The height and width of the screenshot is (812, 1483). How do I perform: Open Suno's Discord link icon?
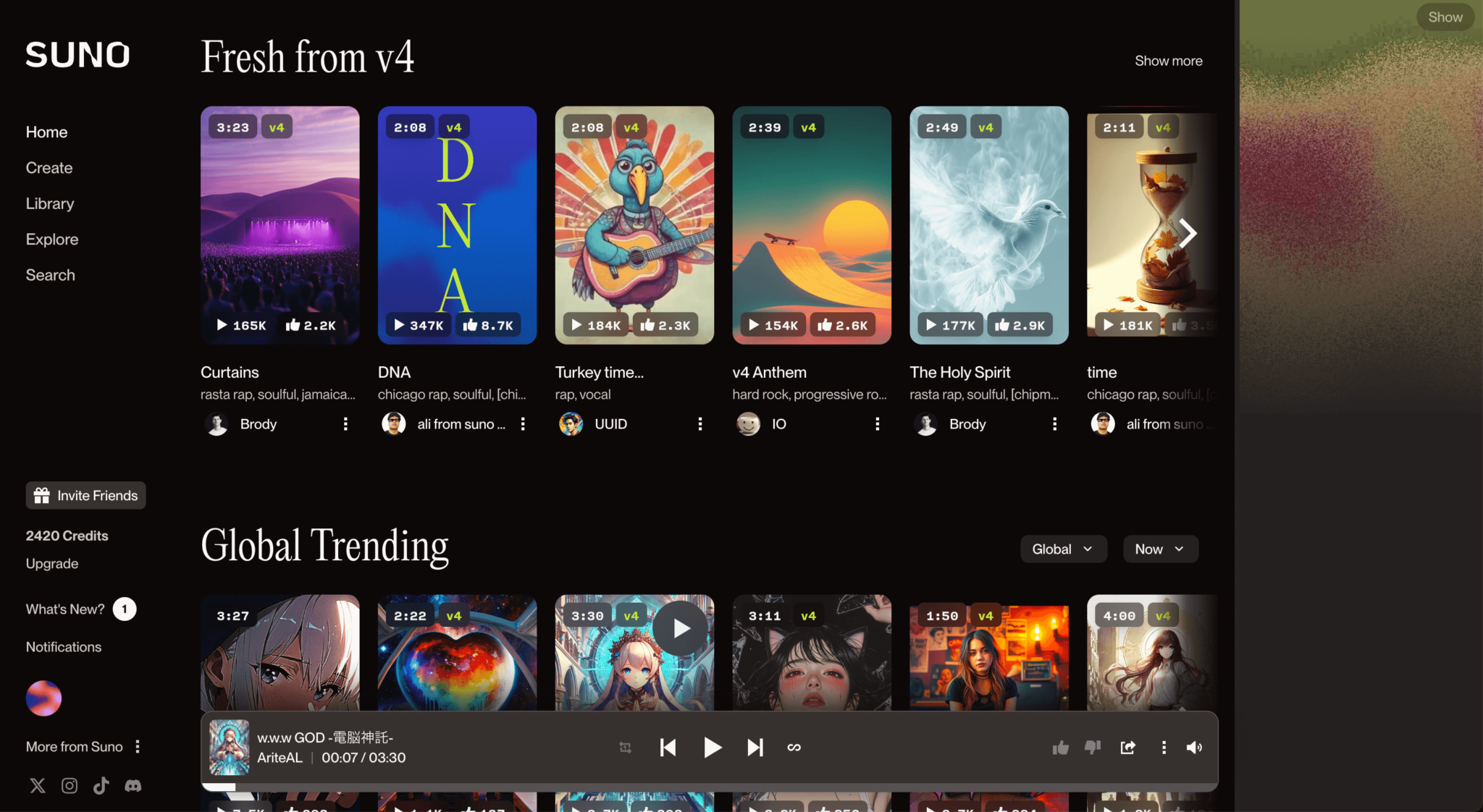(x=133, y=786)
